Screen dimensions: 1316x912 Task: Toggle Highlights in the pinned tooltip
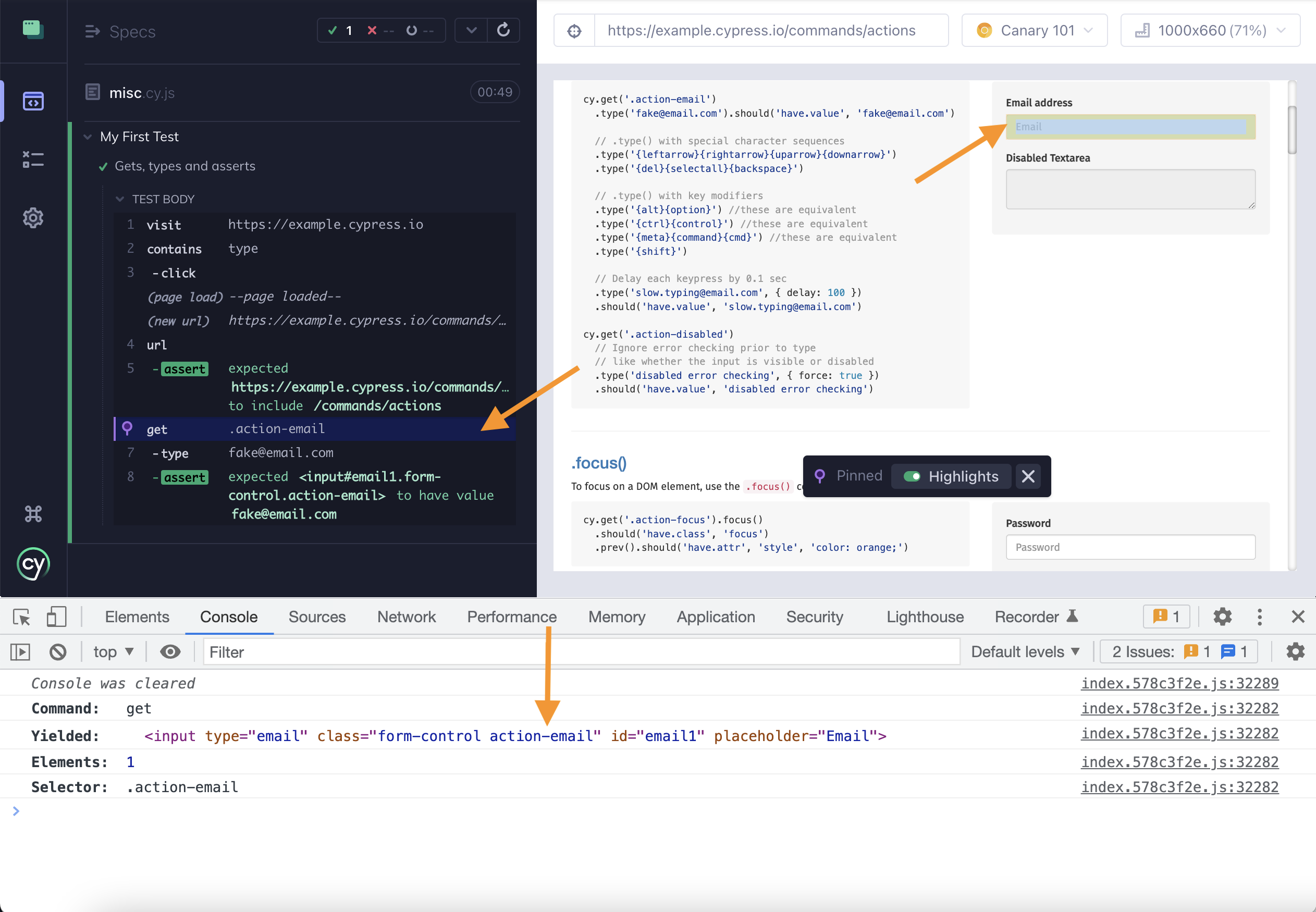point(913,476)
